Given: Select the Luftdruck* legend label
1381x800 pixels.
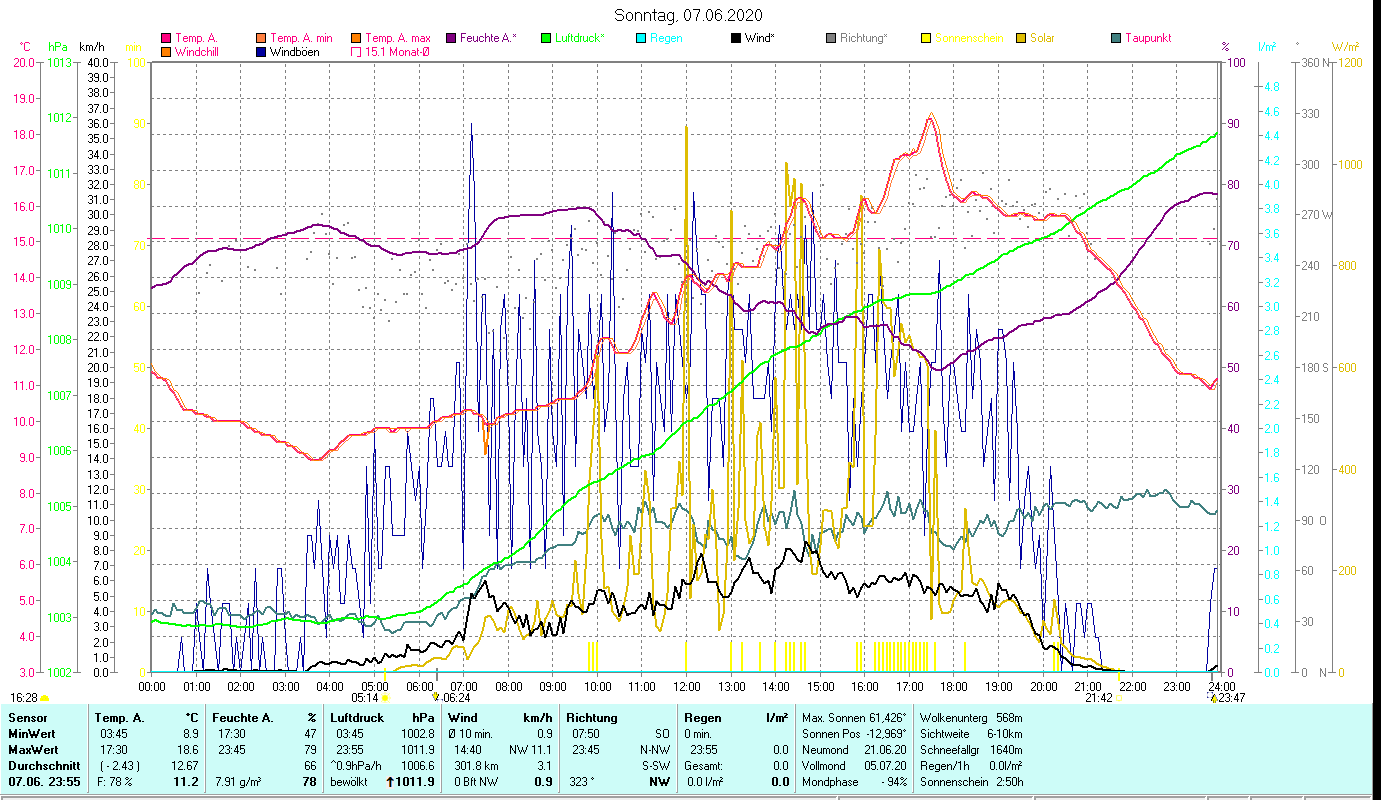Looking at the screenshot, I should [581, 39].
